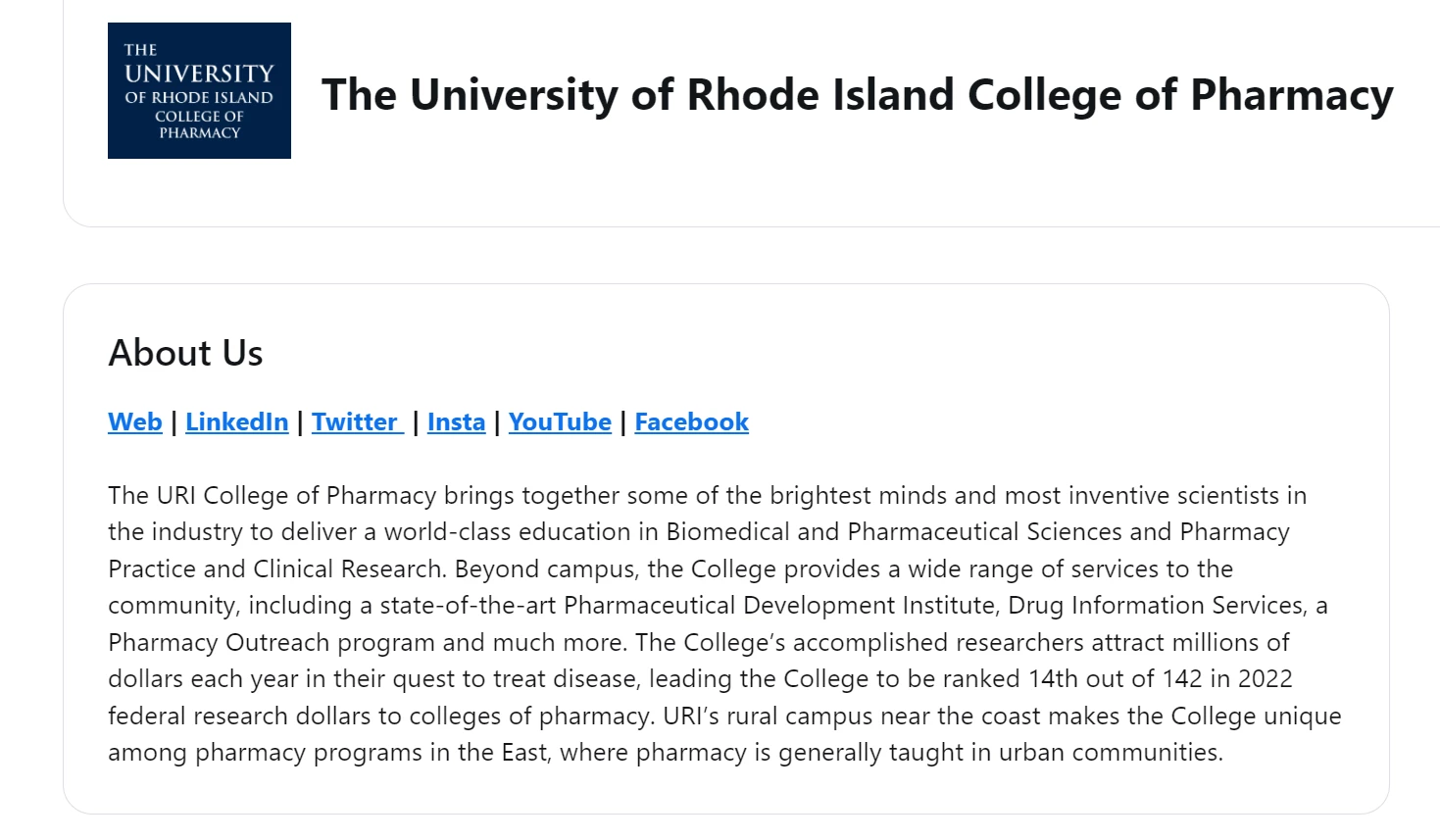Screen dimensions: 1440x840
Task: Open the Facebook link
Action: (692, 421)
